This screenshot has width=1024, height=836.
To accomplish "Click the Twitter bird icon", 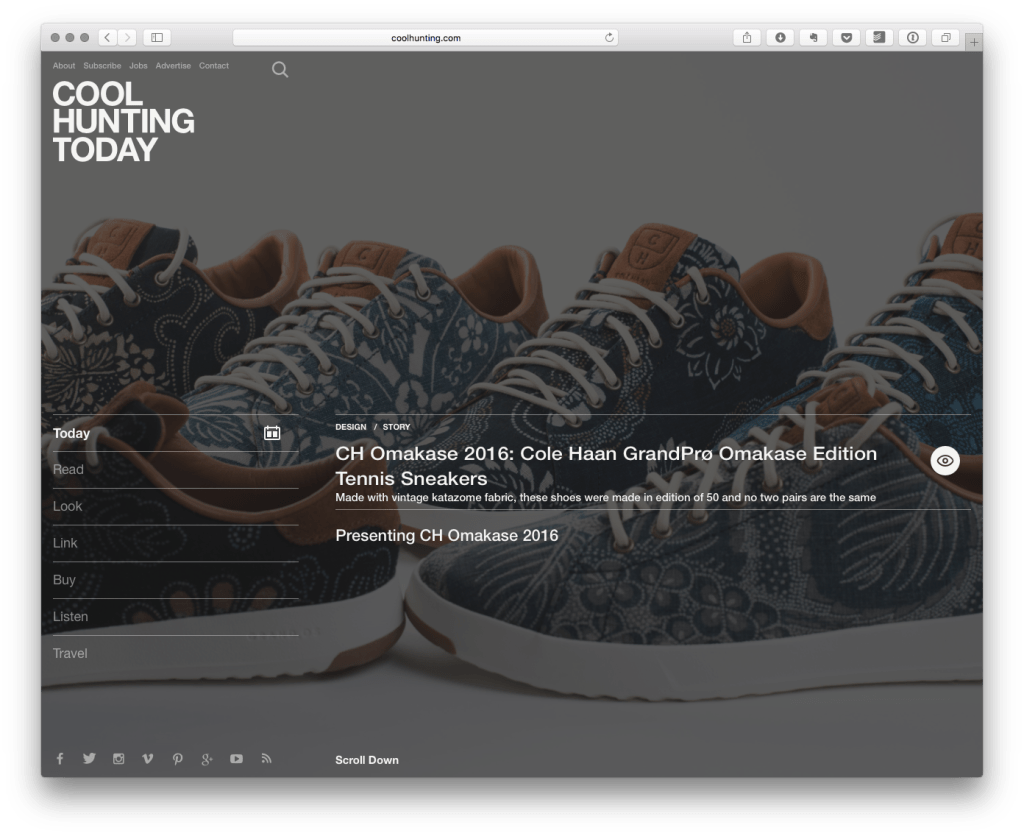I will [89, 759].
